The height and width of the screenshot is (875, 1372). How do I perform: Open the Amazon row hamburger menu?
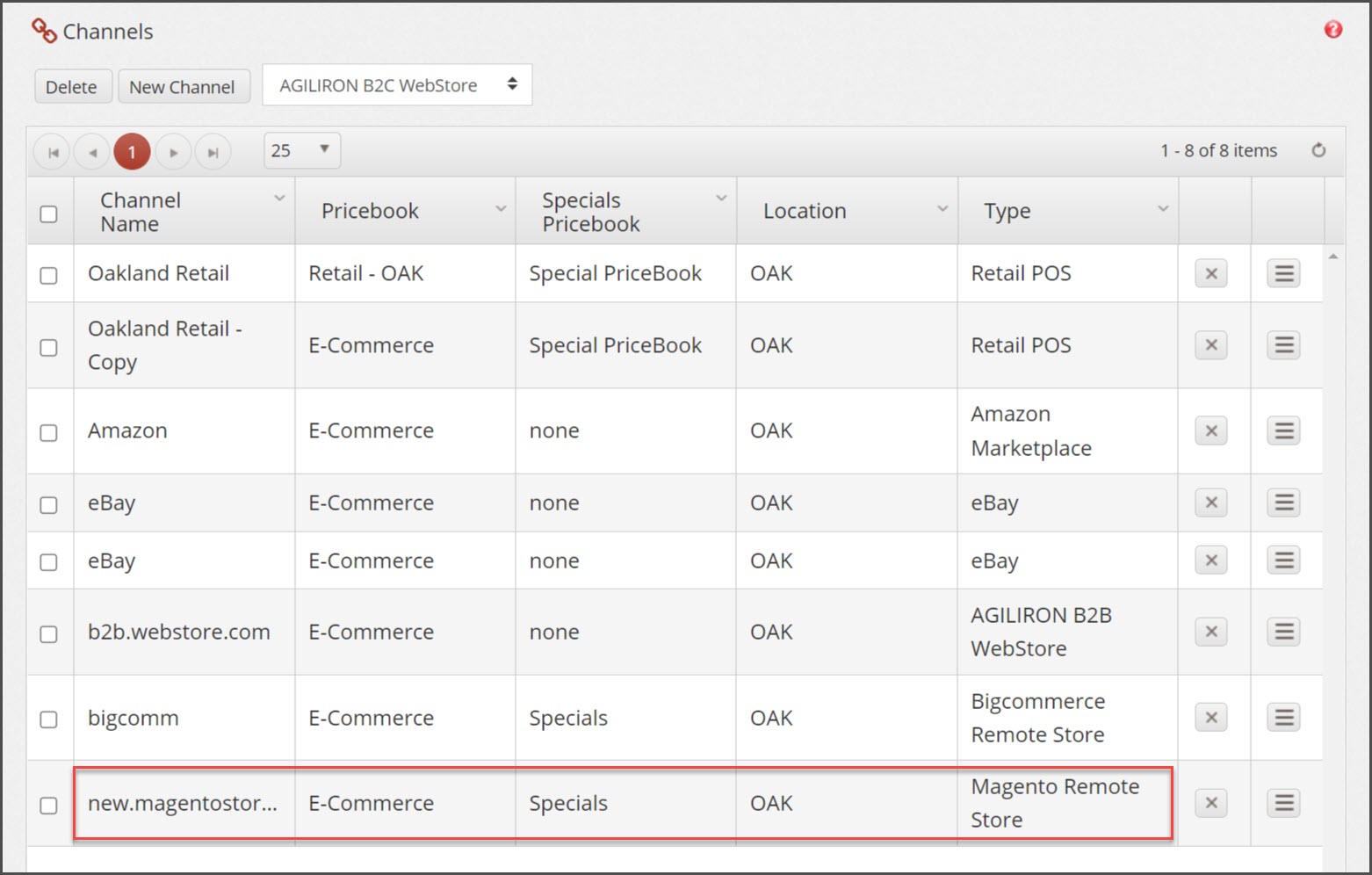coord(1283,430)
